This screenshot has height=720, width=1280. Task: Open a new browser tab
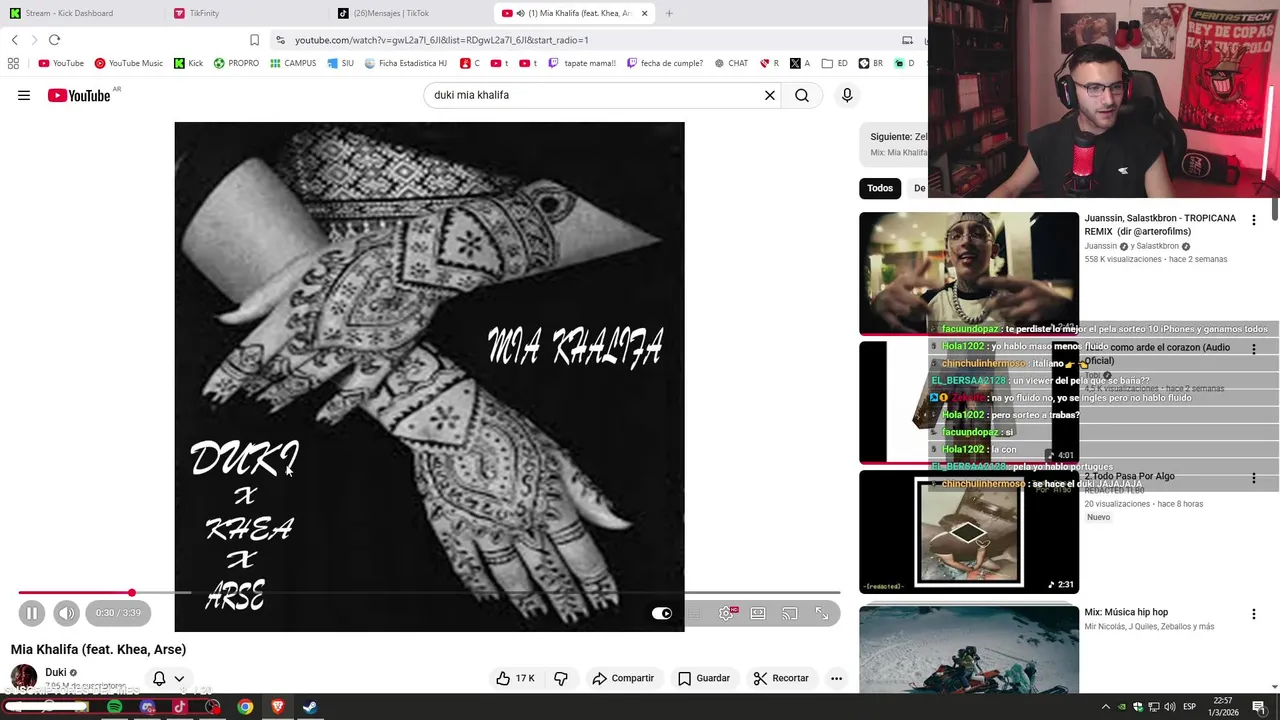669,13
